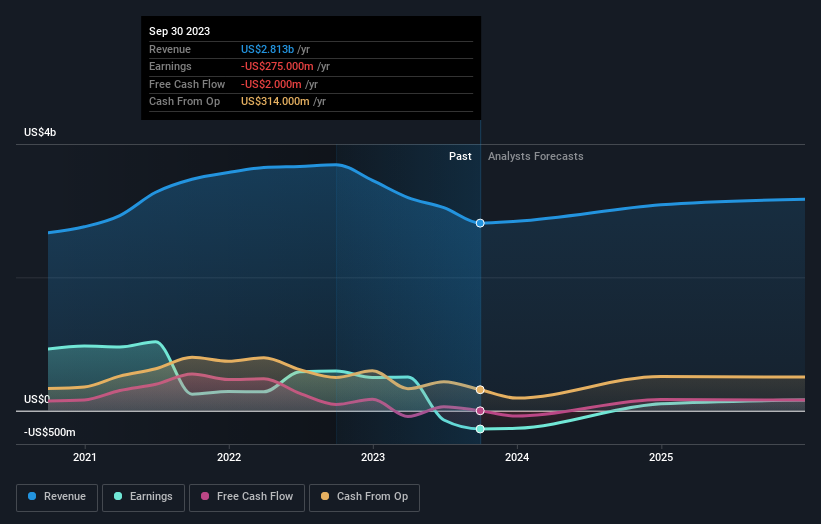Viewport: 821px width, 524px height.
Task: Click the orange Cash From Op data point
Action: click(x=480, y=389)
